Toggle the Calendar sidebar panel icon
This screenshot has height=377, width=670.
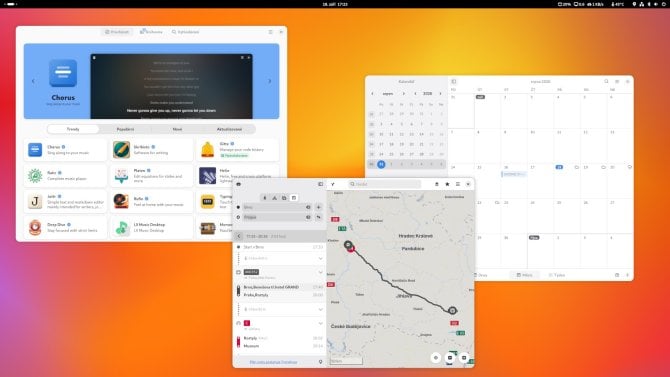pyautogui.click(x=454, y=81)
